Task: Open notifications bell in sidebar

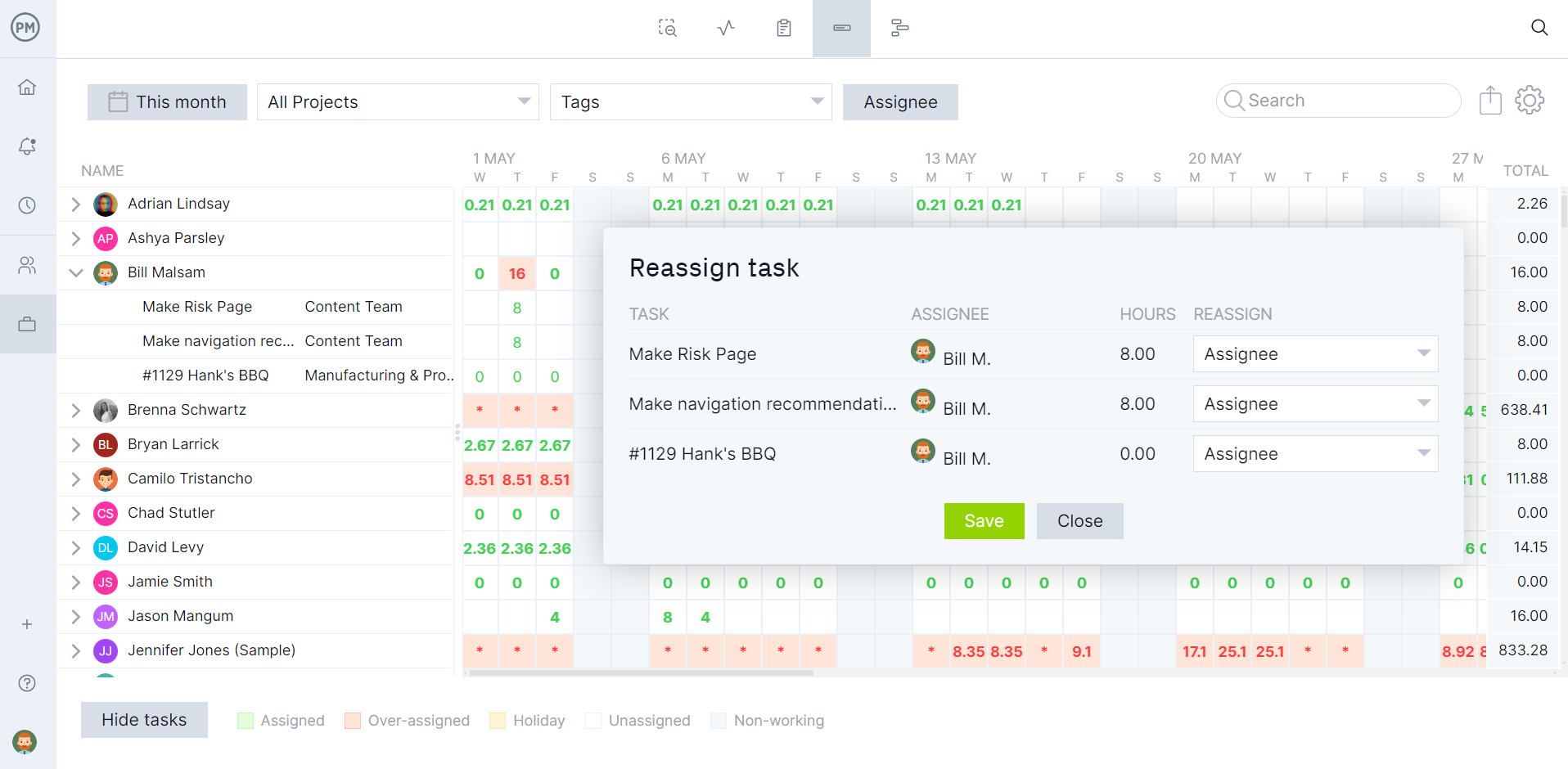Action: [27, 146]
